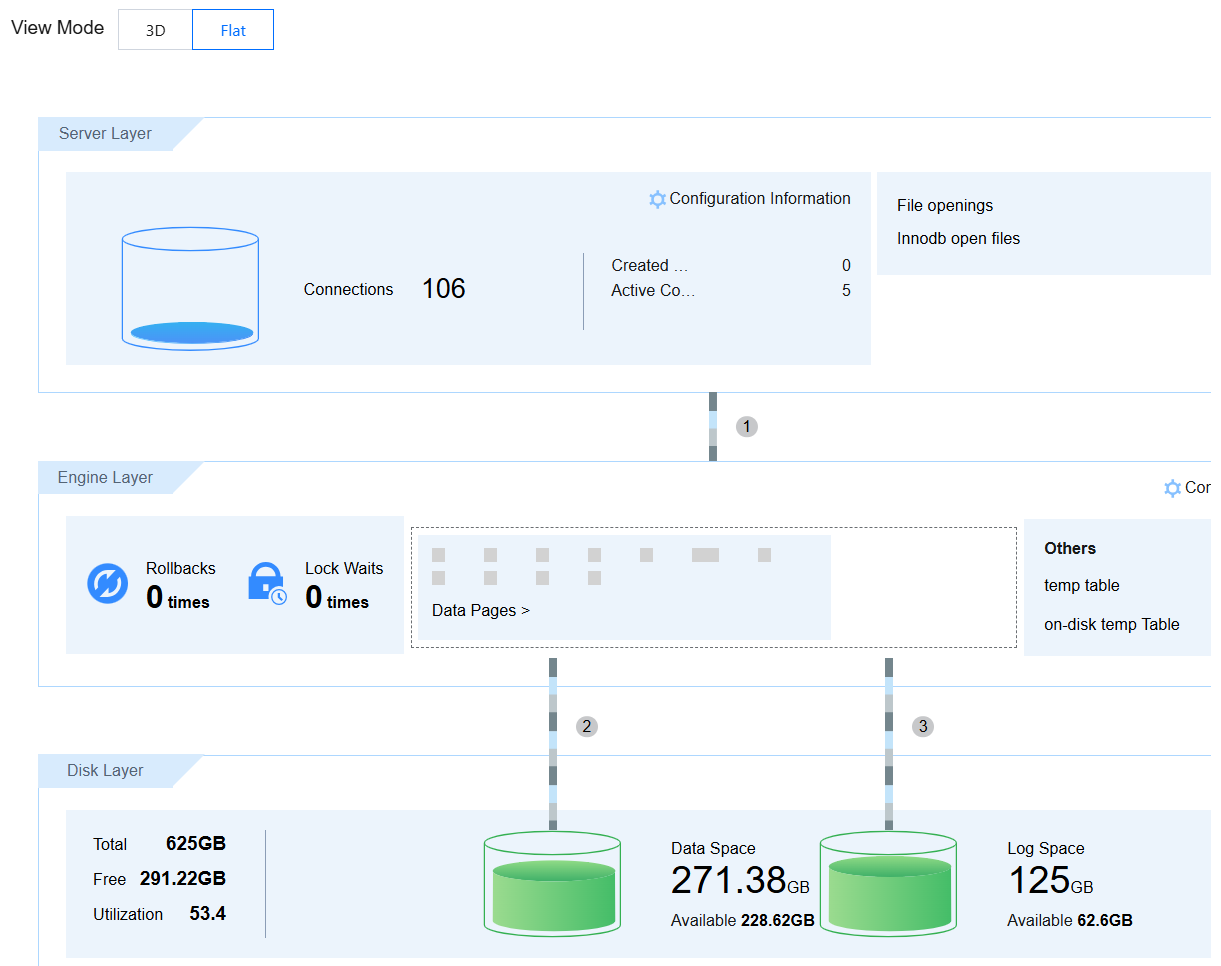
Task: Click the Data Space green cylinder
Action: pos(552,884)
